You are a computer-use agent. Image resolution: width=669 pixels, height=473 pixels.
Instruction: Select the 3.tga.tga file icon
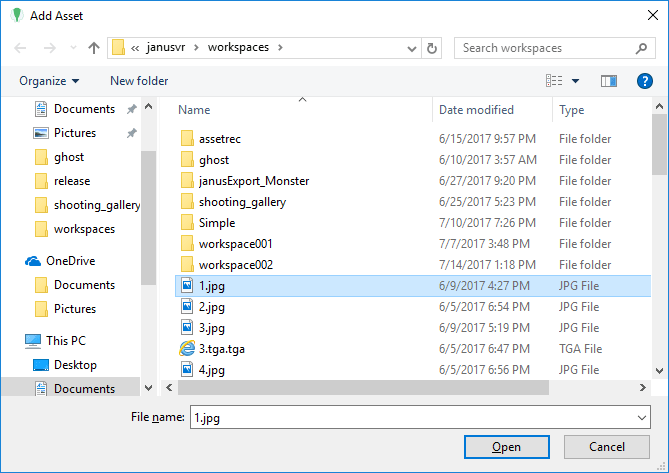coord(187,349)
